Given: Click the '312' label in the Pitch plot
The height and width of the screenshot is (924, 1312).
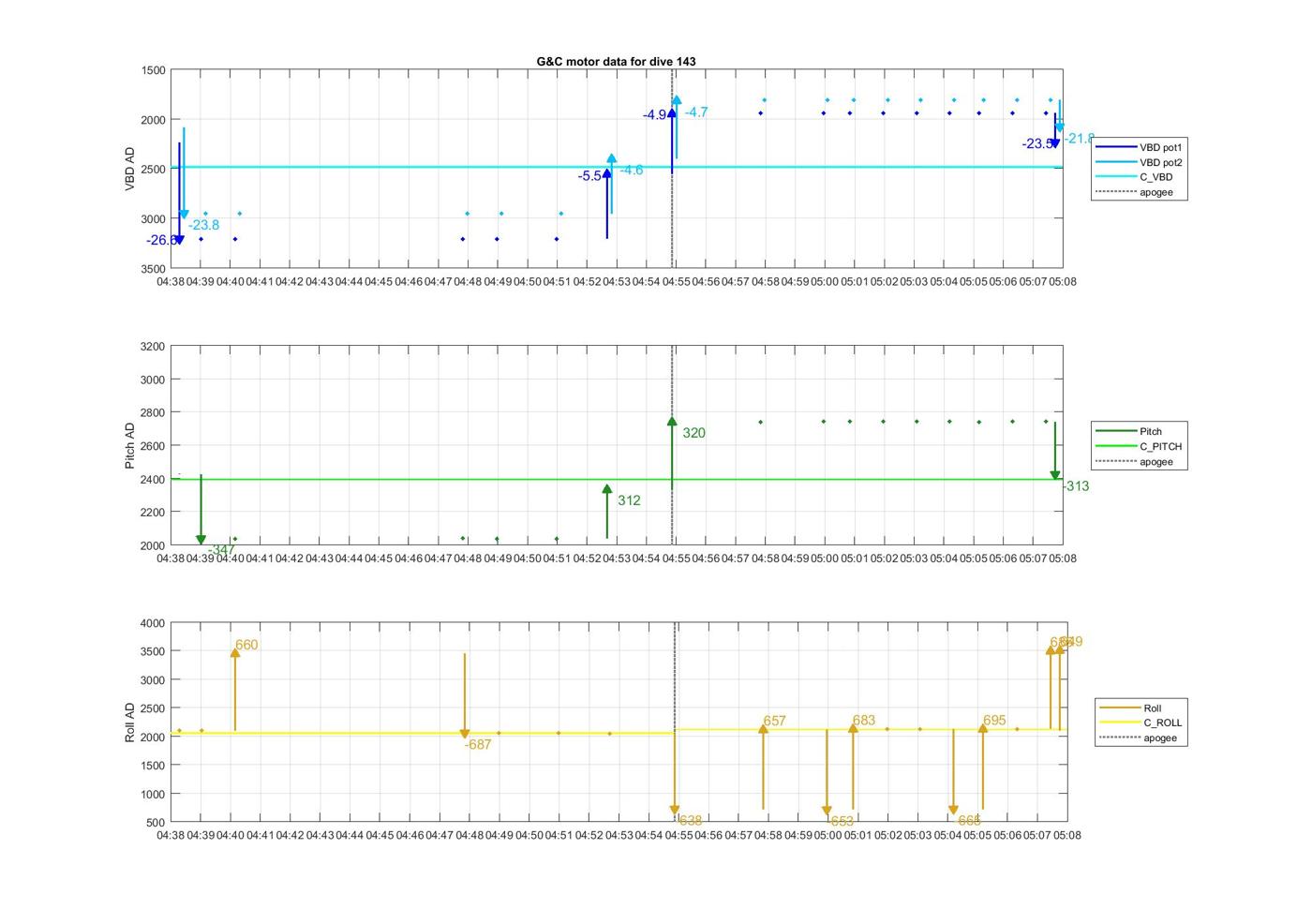Looking at the screenshot, I should 629,500.
